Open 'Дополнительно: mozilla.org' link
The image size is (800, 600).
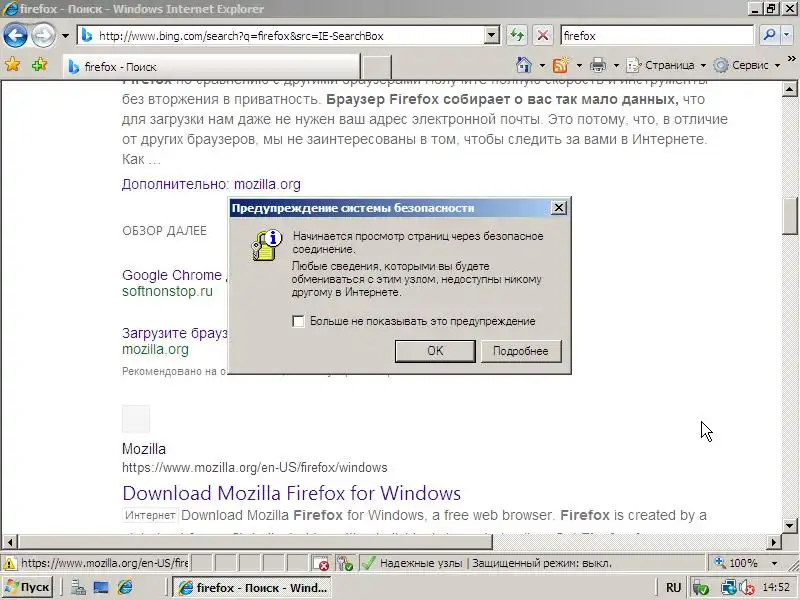(211, 184)
